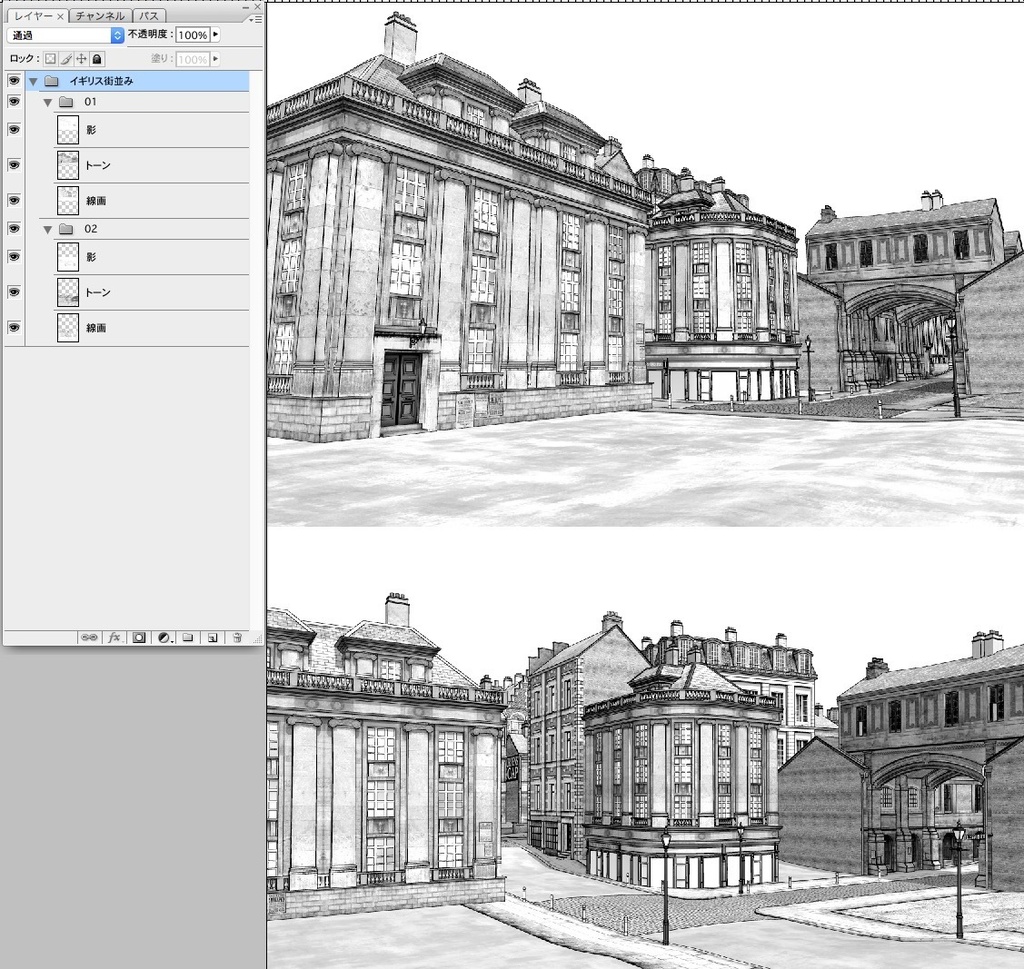
Task: Open the 通過 blend mode dropdown
Action: coord(65,35)
